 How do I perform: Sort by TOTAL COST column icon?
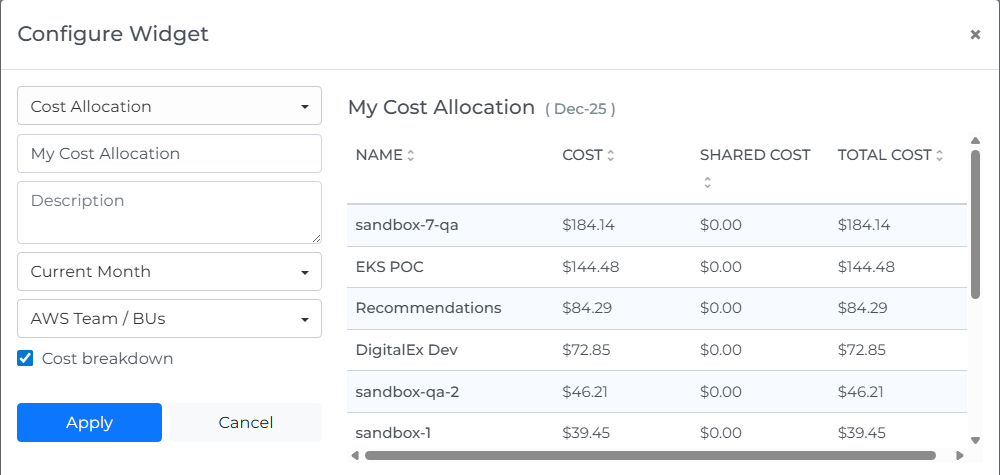pyautogui.click(x=940, y=156)
